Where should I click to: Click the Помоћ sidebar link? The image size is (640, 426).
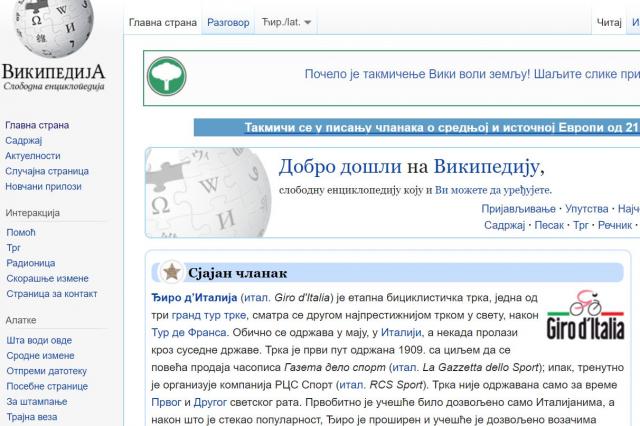click(20, 232)
